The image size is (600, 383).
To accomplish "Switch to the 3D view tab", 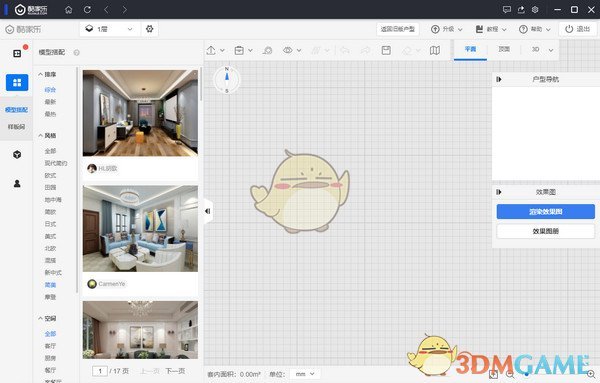I will tap(535, 49).
